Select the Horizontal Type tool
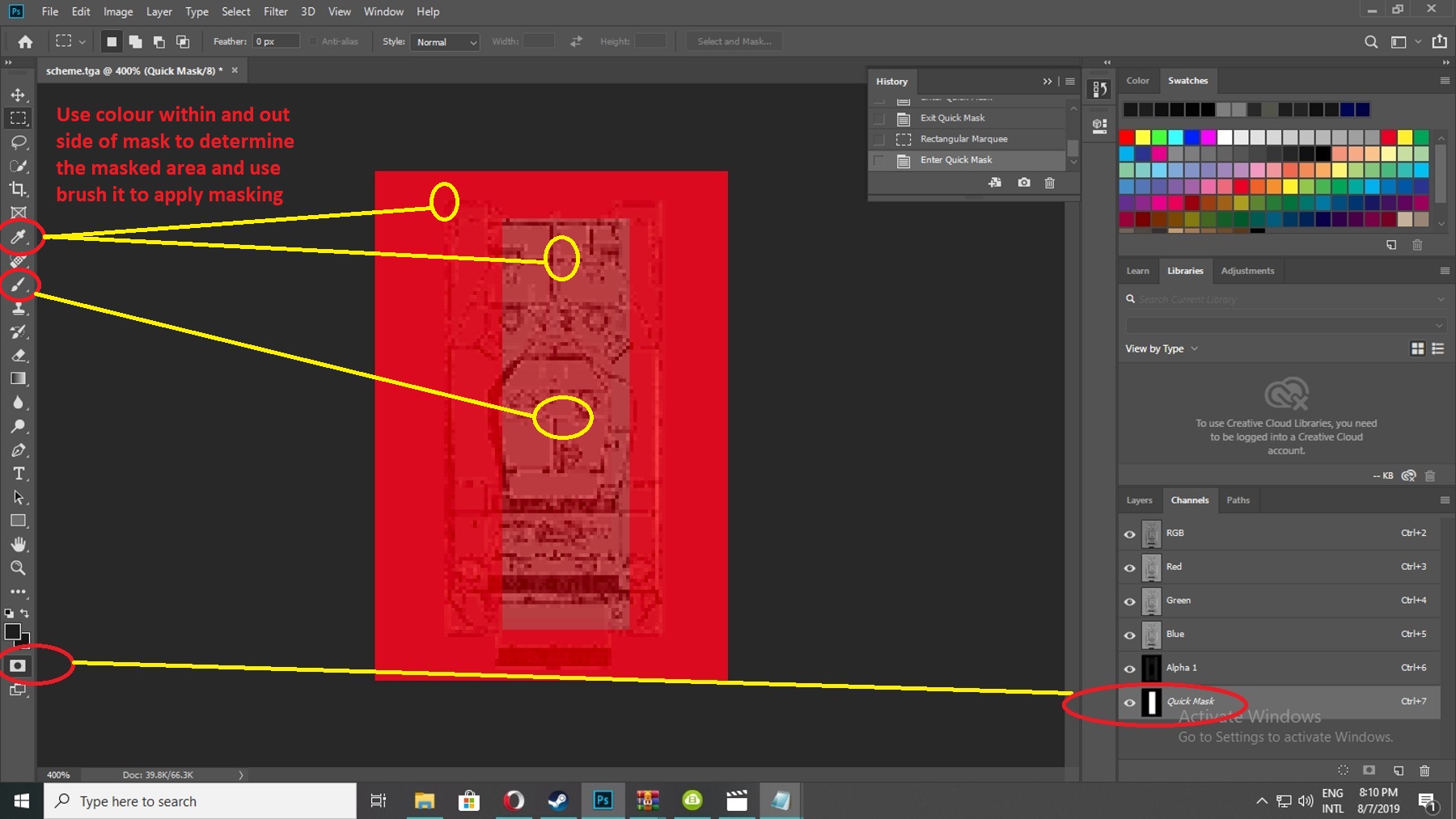 pyautogui.click(x=18, y=474)
